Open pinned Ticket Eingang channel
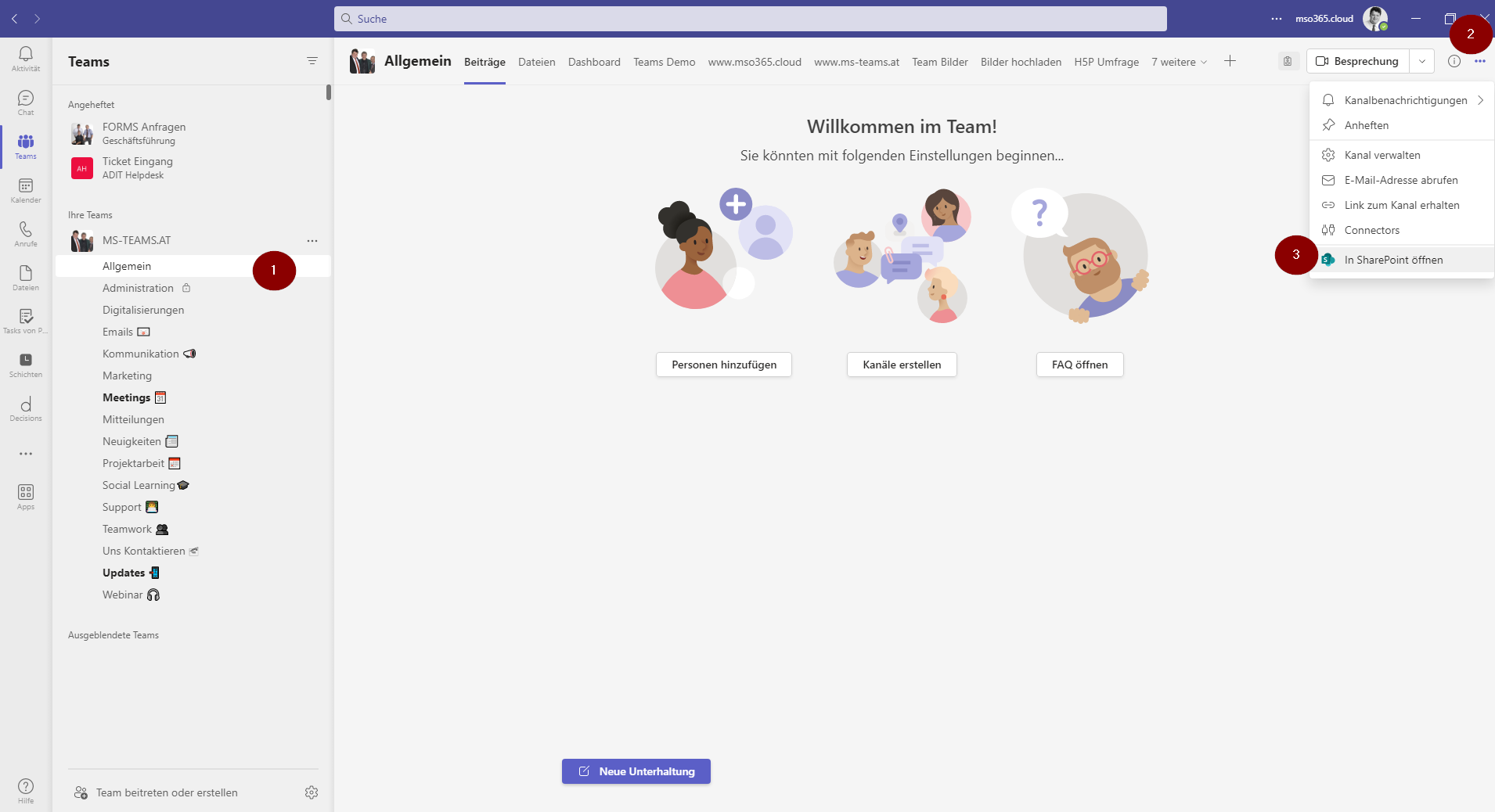The image size is (1495, 812). 193,167
